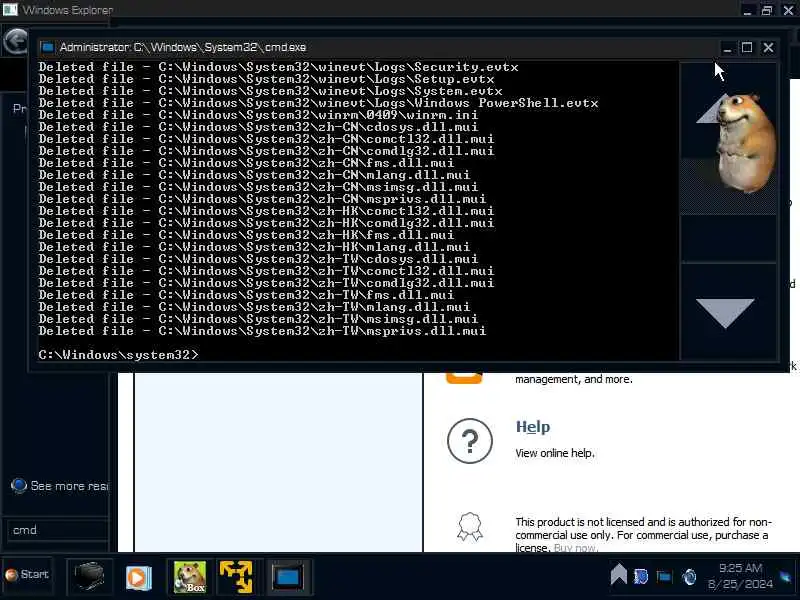Image resolution: width=800 pixels, height=600 pixels.
Task: Click the Windows Explorer title bar icon
Action: click(x=10, y=9)
